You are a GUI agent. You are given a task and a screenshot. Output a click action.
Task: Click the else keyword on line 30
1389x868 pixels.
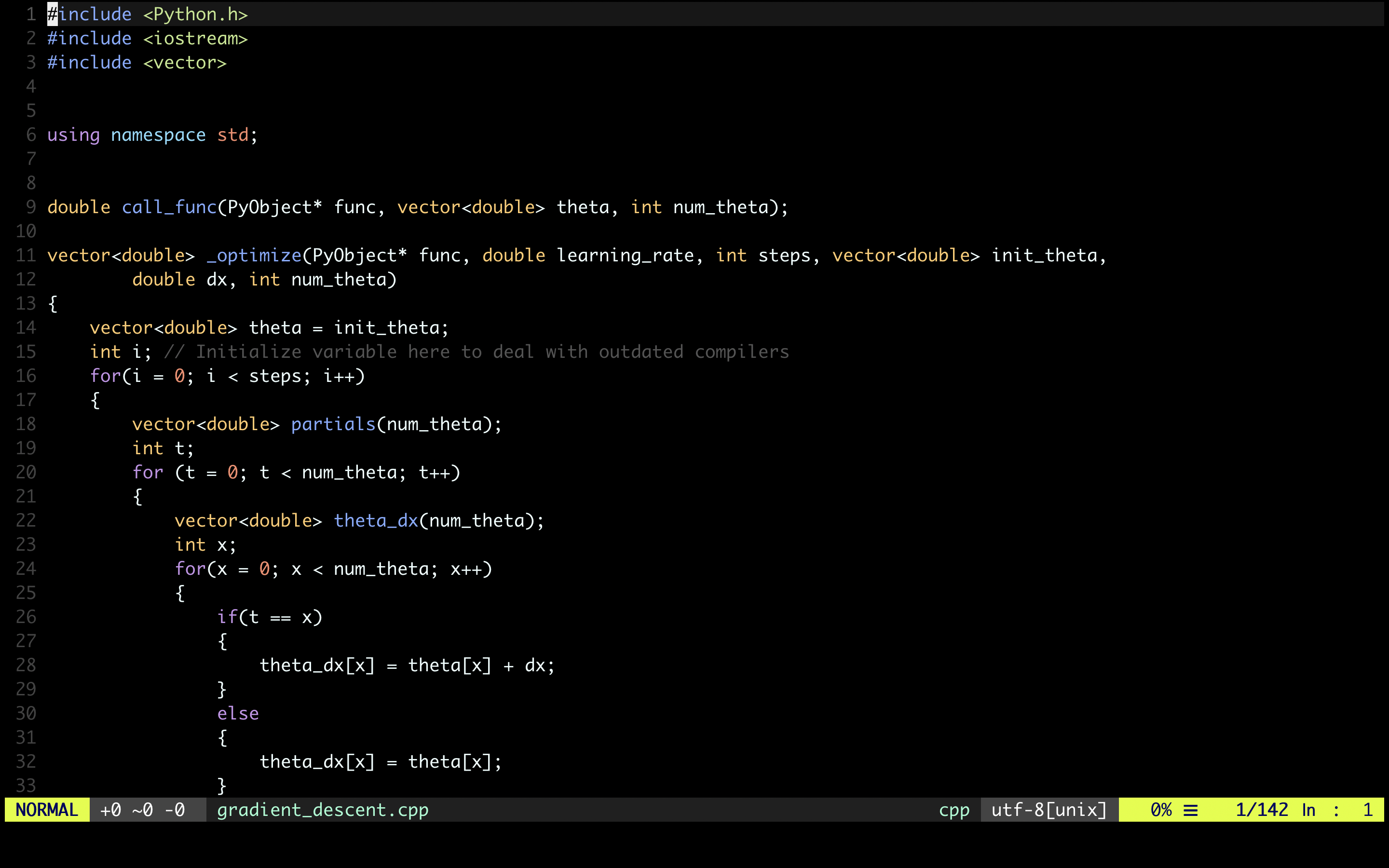click(x=238, y=714)
